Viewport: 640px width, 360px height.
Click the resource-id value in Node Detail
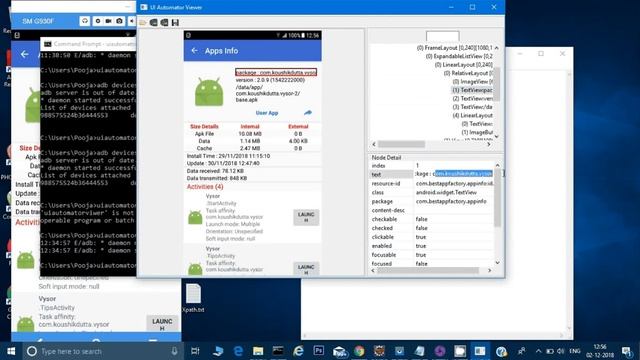coord(454,184)
